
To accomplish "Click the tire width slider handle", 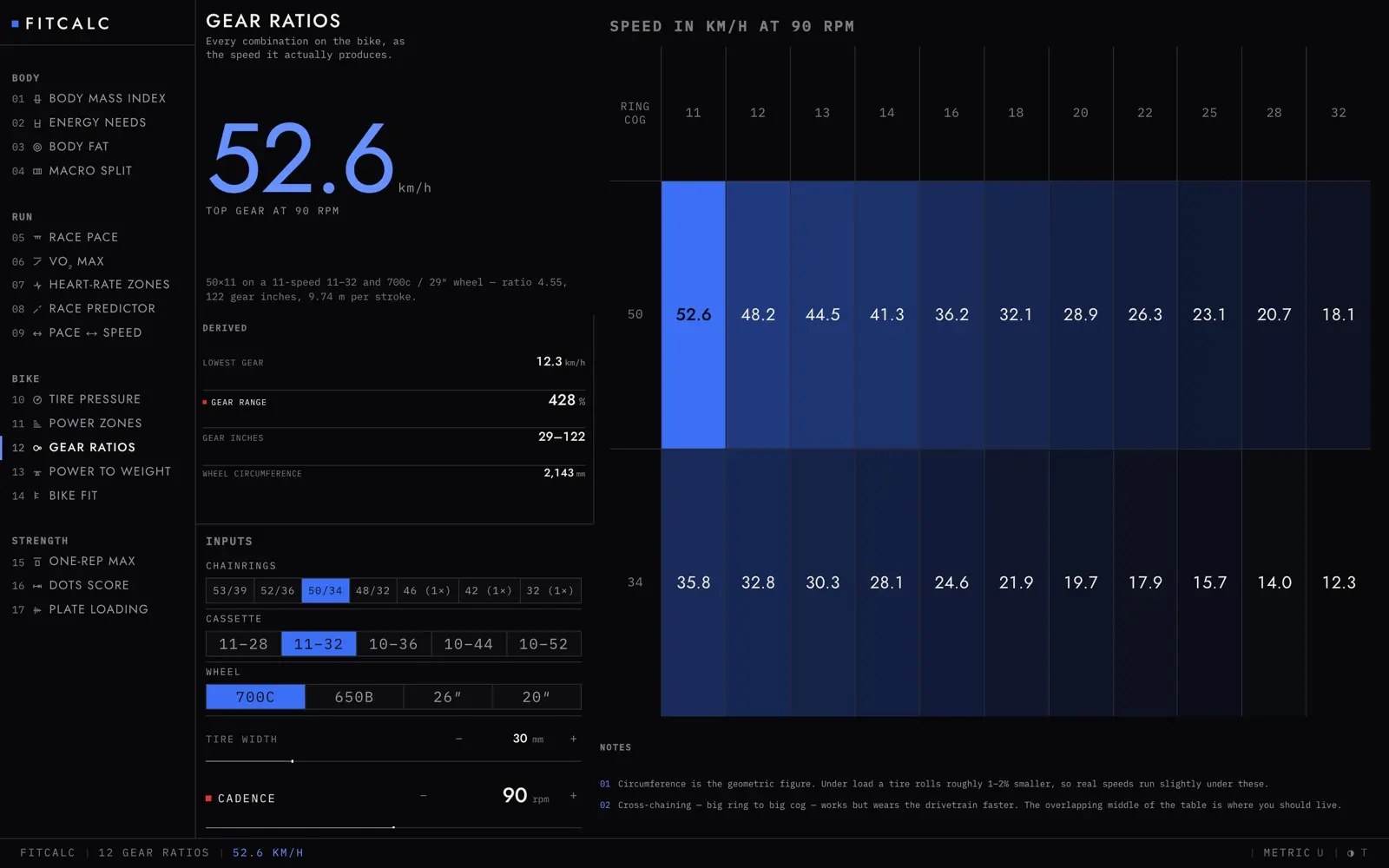I will (x=293, y=761).
